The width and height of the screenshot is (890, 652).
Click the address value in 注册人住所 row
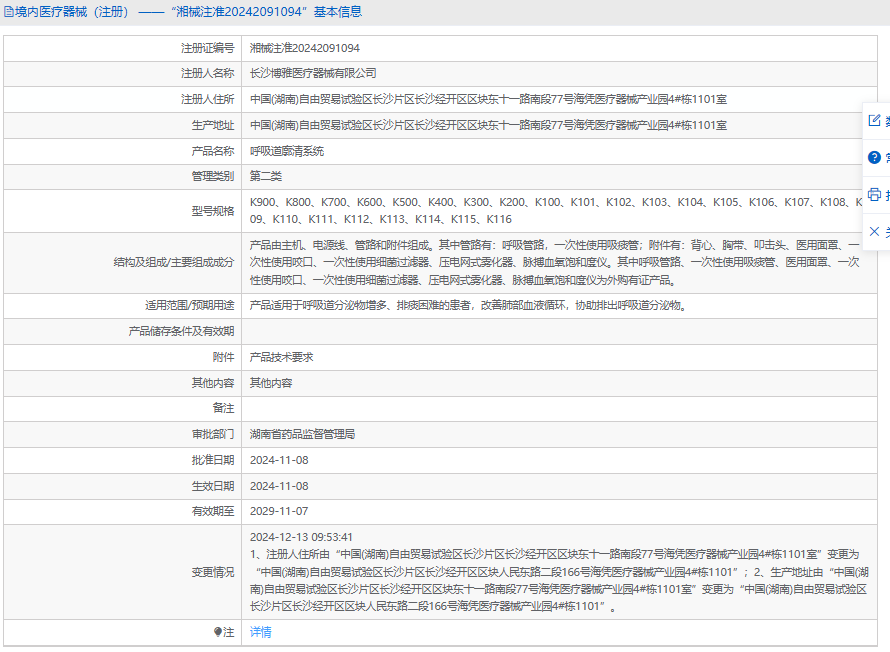click(488, 99)
